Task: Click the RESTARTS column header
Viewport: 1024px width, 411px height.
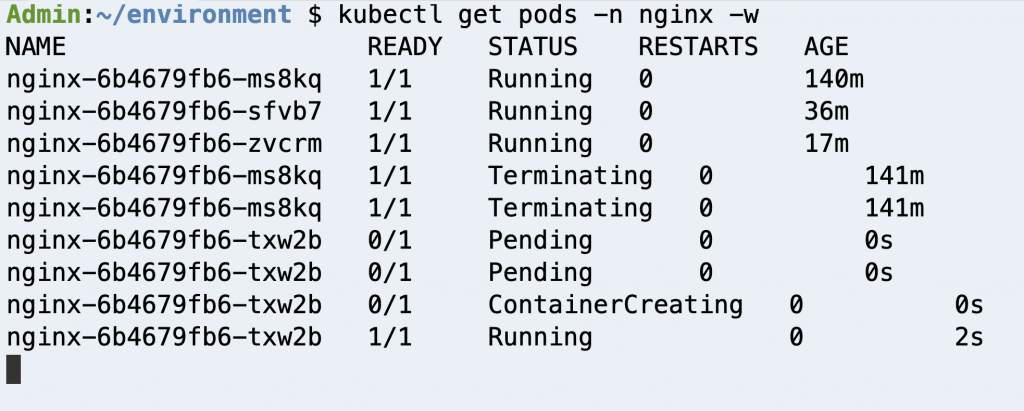Action: [x=698, y=47]
